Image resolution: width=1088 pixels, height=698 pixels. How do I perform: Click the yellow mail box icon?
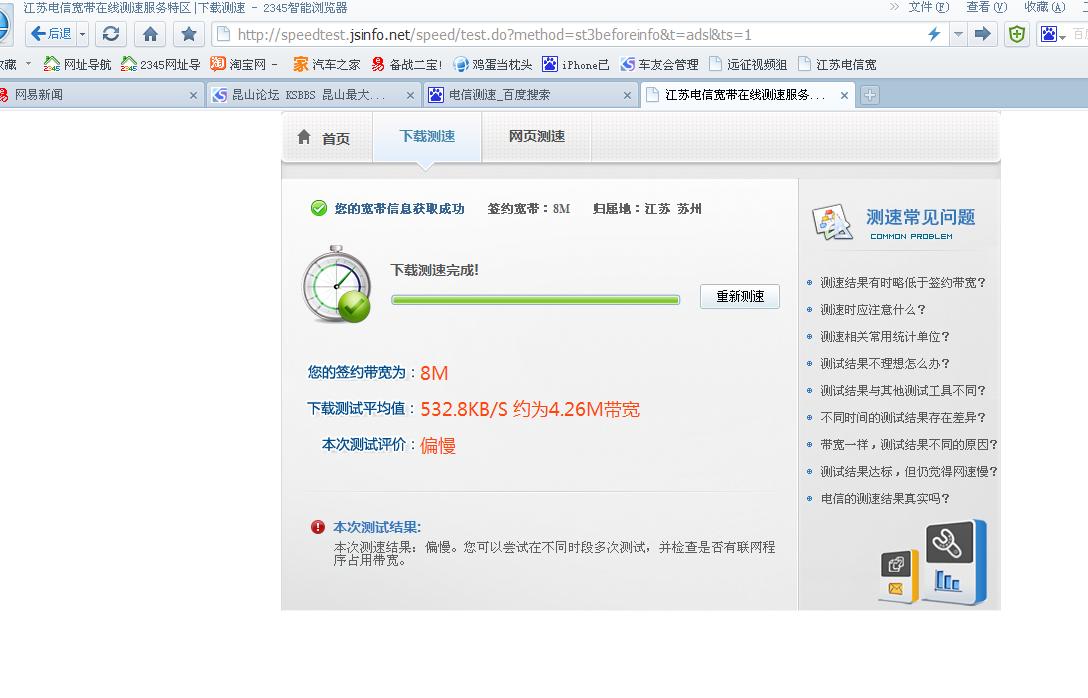tap(899, 576)
